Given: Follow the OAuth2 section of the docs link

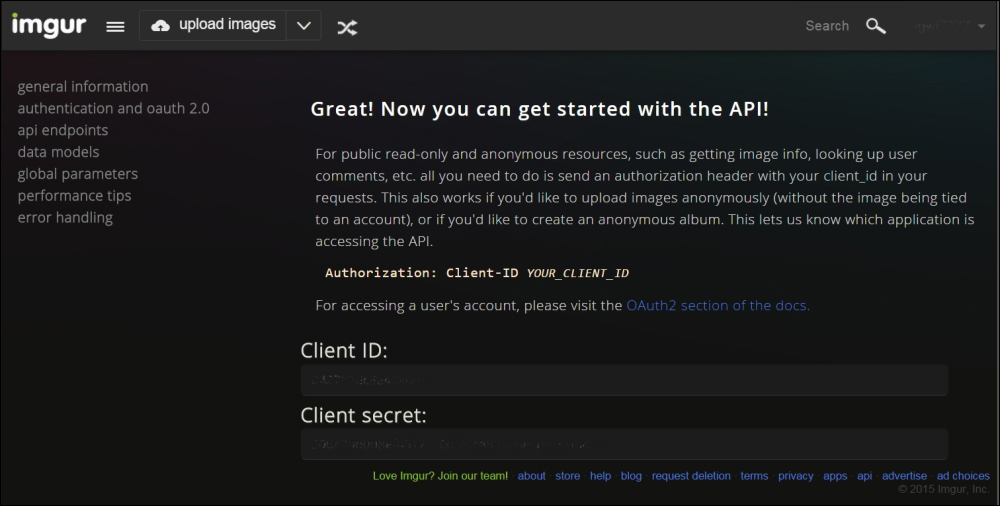Looking at the screenshot, I should pyautogui.click(x=717, y=306).
